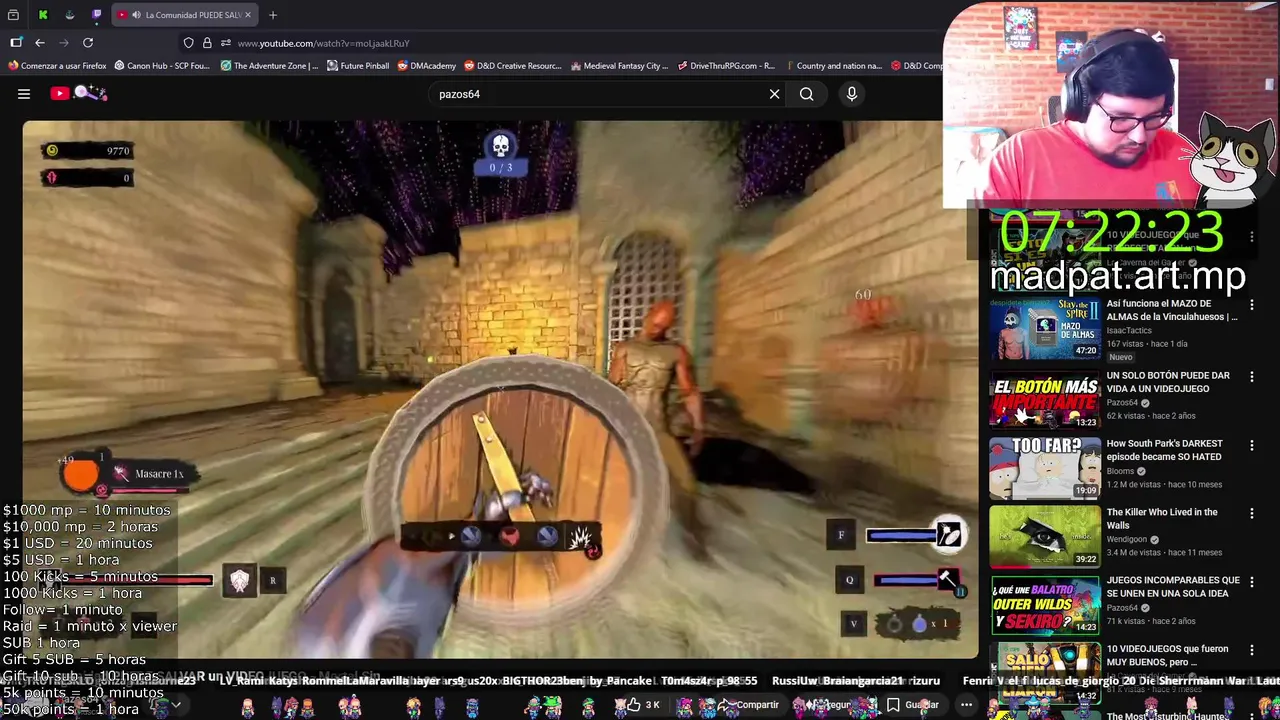Like the video (3 K thumbs up)

(x=644, y=705)
